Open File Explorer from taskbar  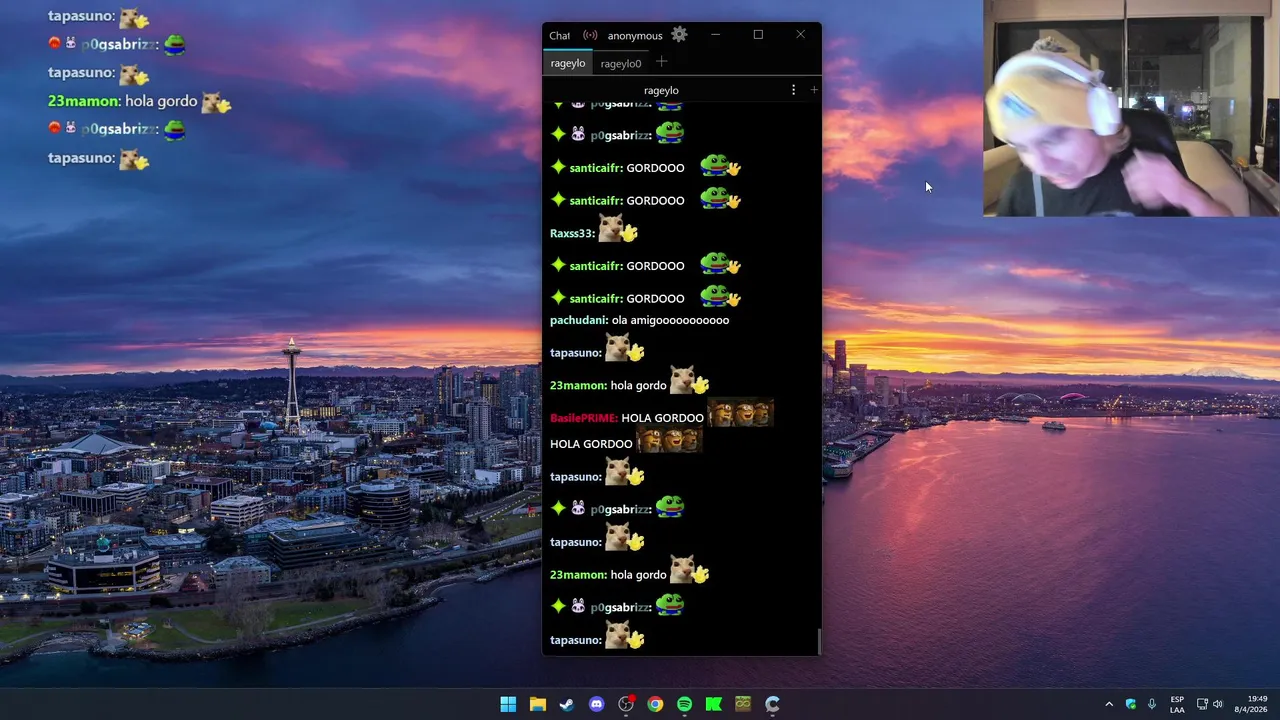pos(537,704)
